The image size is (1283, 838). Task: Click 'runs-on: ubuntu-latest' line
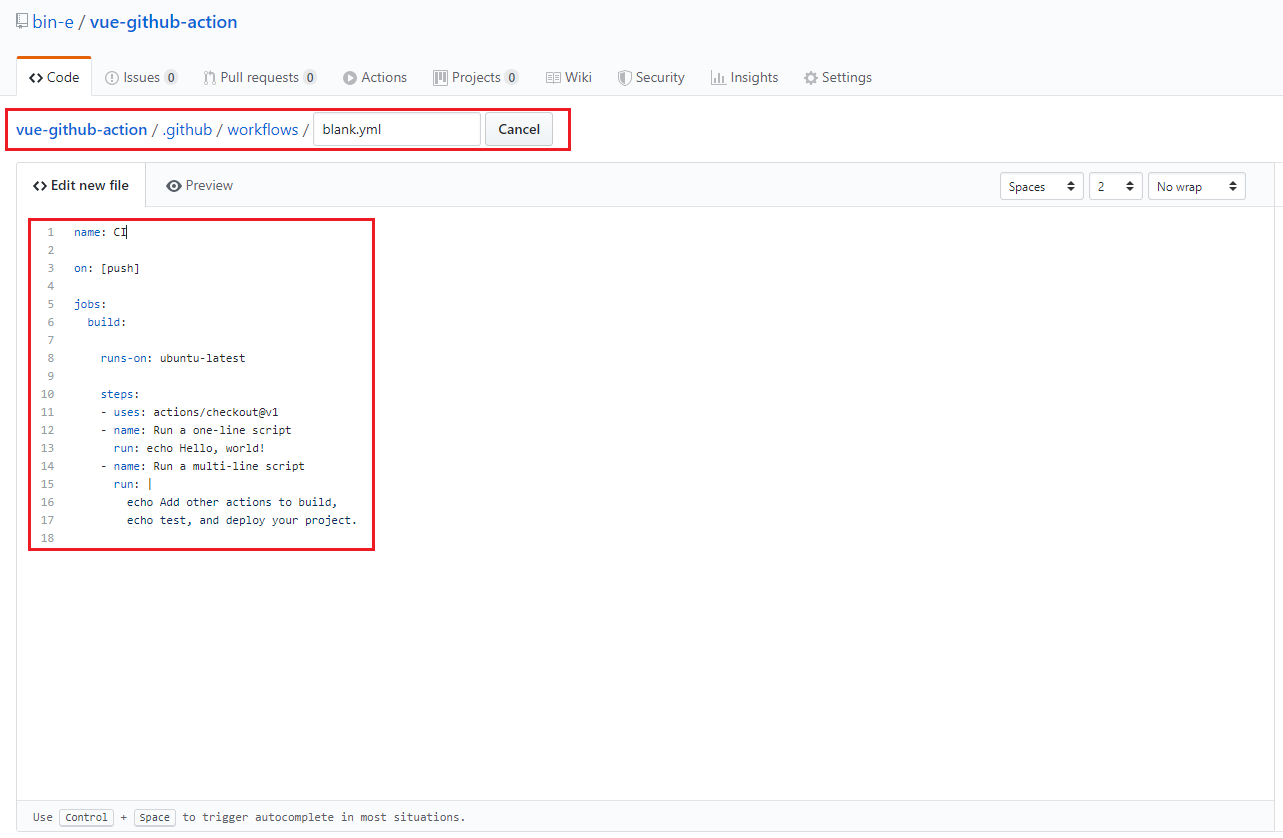point(173,358)
